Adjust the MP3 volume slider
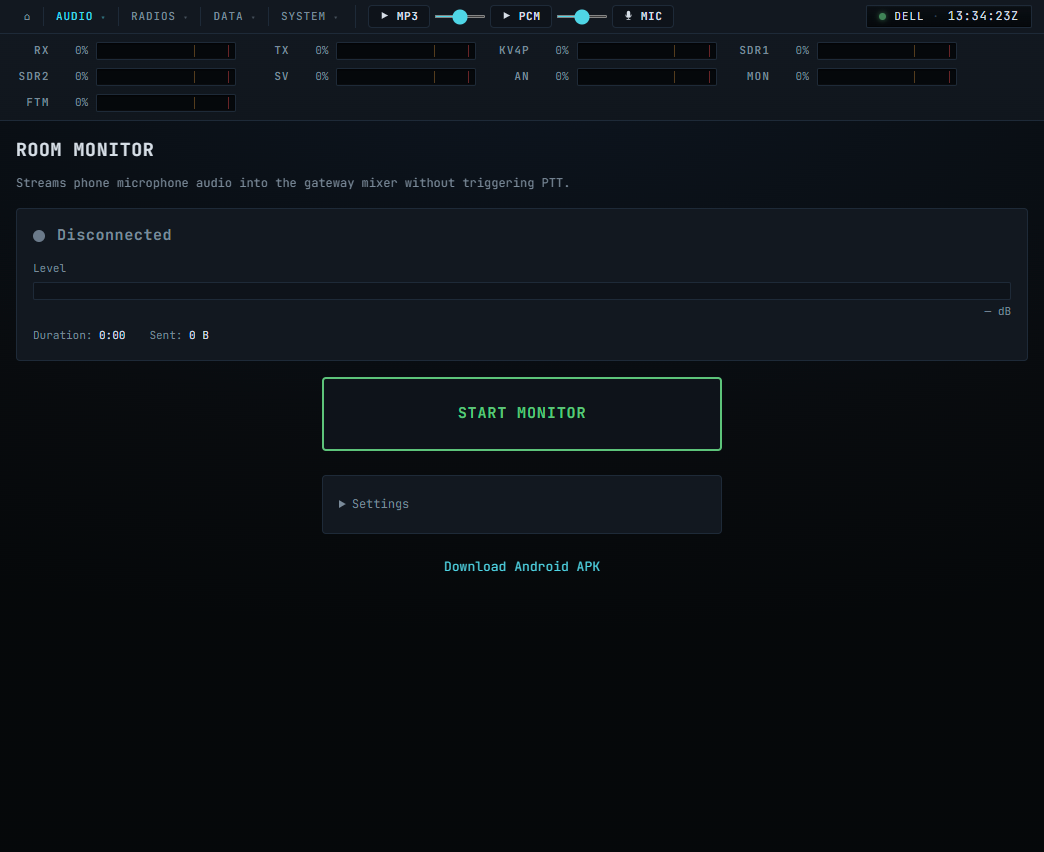Screen dimensions: 1044x852 pos(460,17)
